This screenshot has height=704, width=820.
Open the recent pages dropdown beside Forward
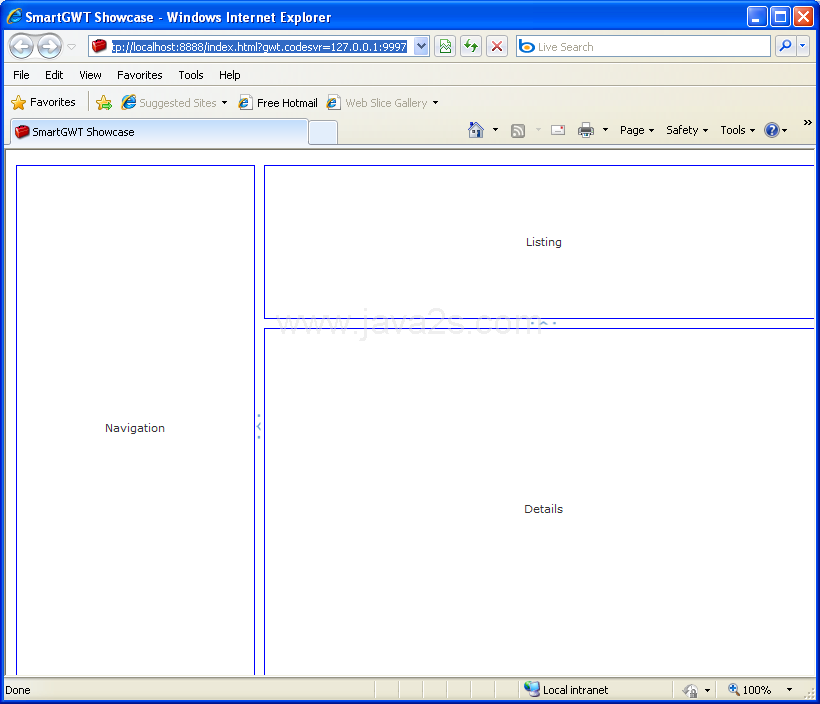click(x=72, y=47)
